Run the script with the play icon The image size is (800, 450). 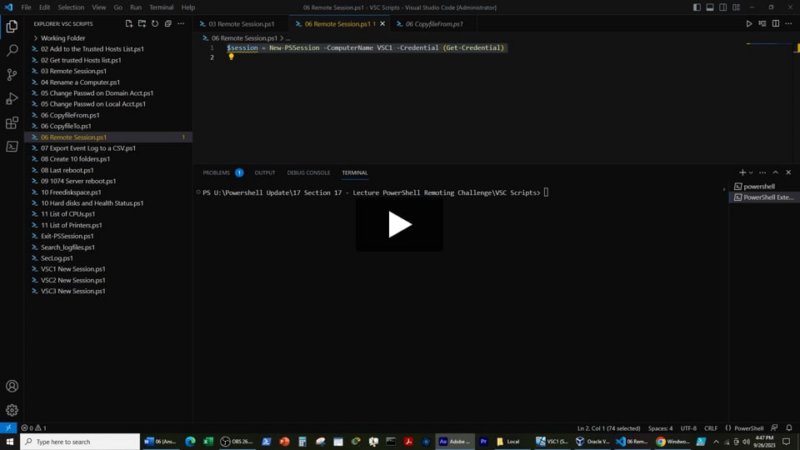coord(749,23)
